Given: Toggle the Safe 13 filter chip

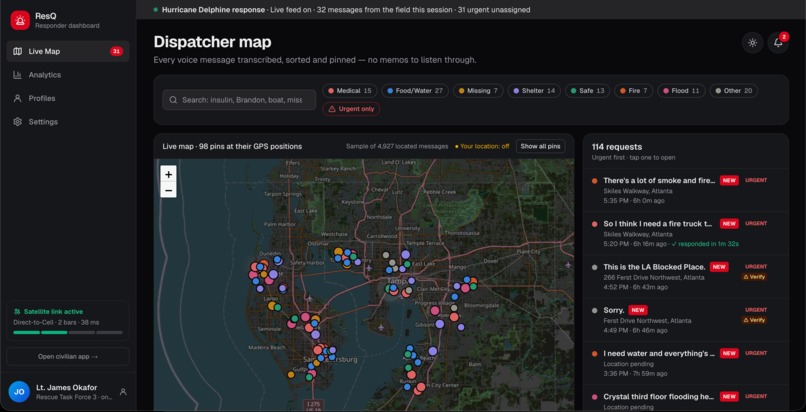Looking at the screenshot, I should point(588,91).
